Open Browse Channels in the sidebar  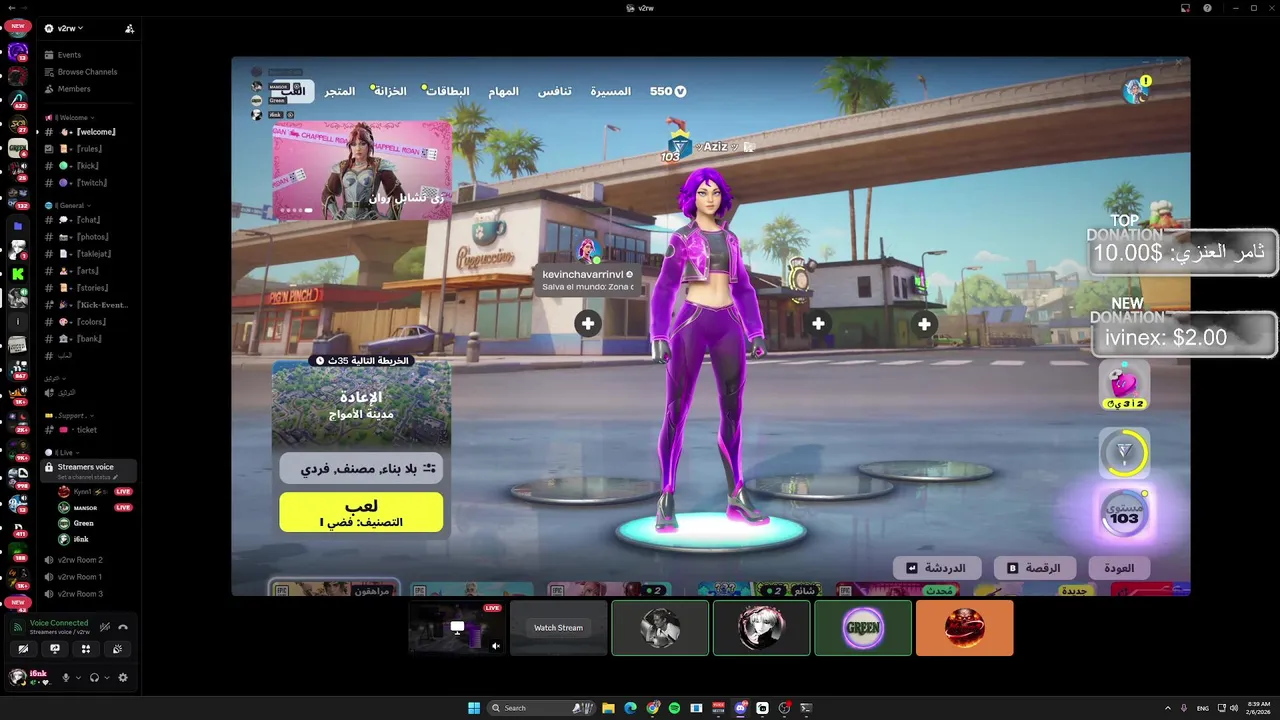(x=87, y=72)
